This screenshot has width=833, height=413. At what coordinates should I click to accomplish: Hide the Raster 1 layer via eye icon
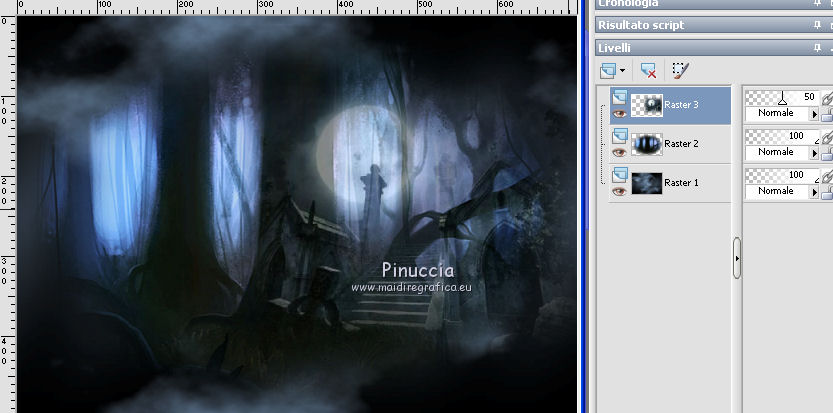coord(619,191)
